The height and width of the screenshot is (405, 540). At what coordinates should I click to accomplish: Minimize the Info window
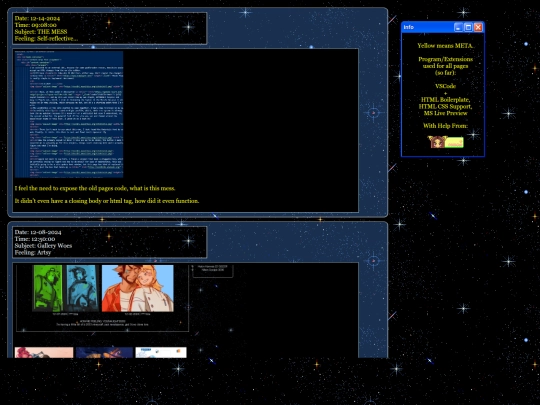(x=458, y=27)
